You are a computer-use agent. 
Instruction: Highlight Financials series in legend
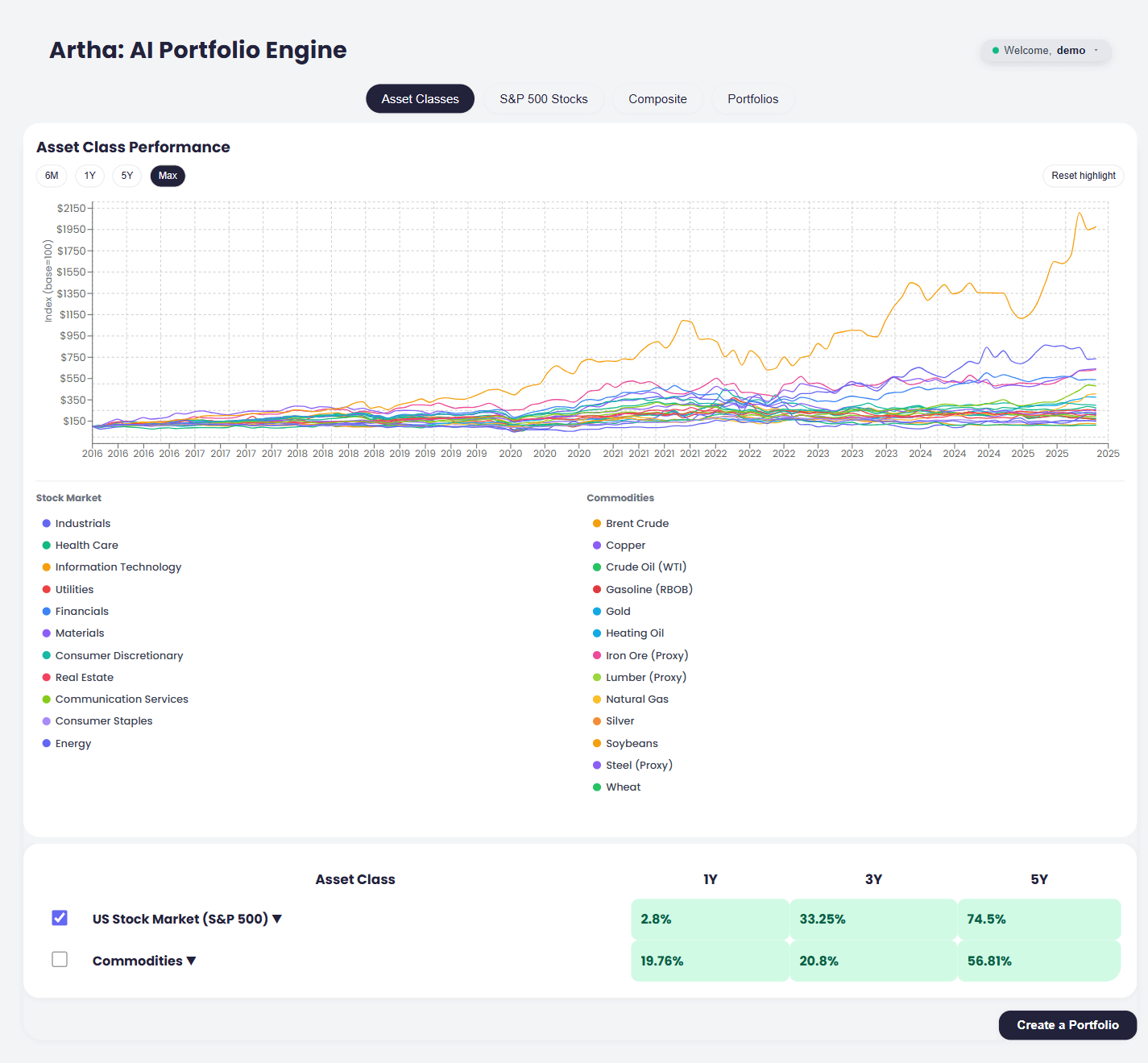click(x=76, y=612)
